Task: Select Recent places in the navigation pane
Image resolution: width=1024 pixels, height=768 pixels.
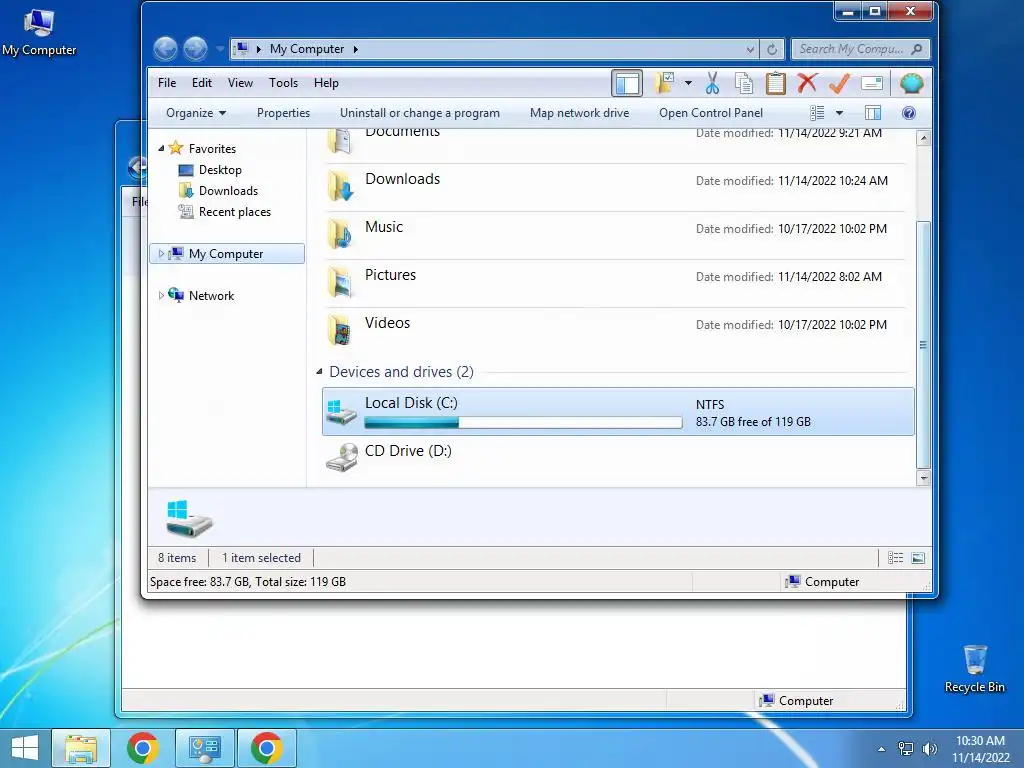Action: click(234, 212)
